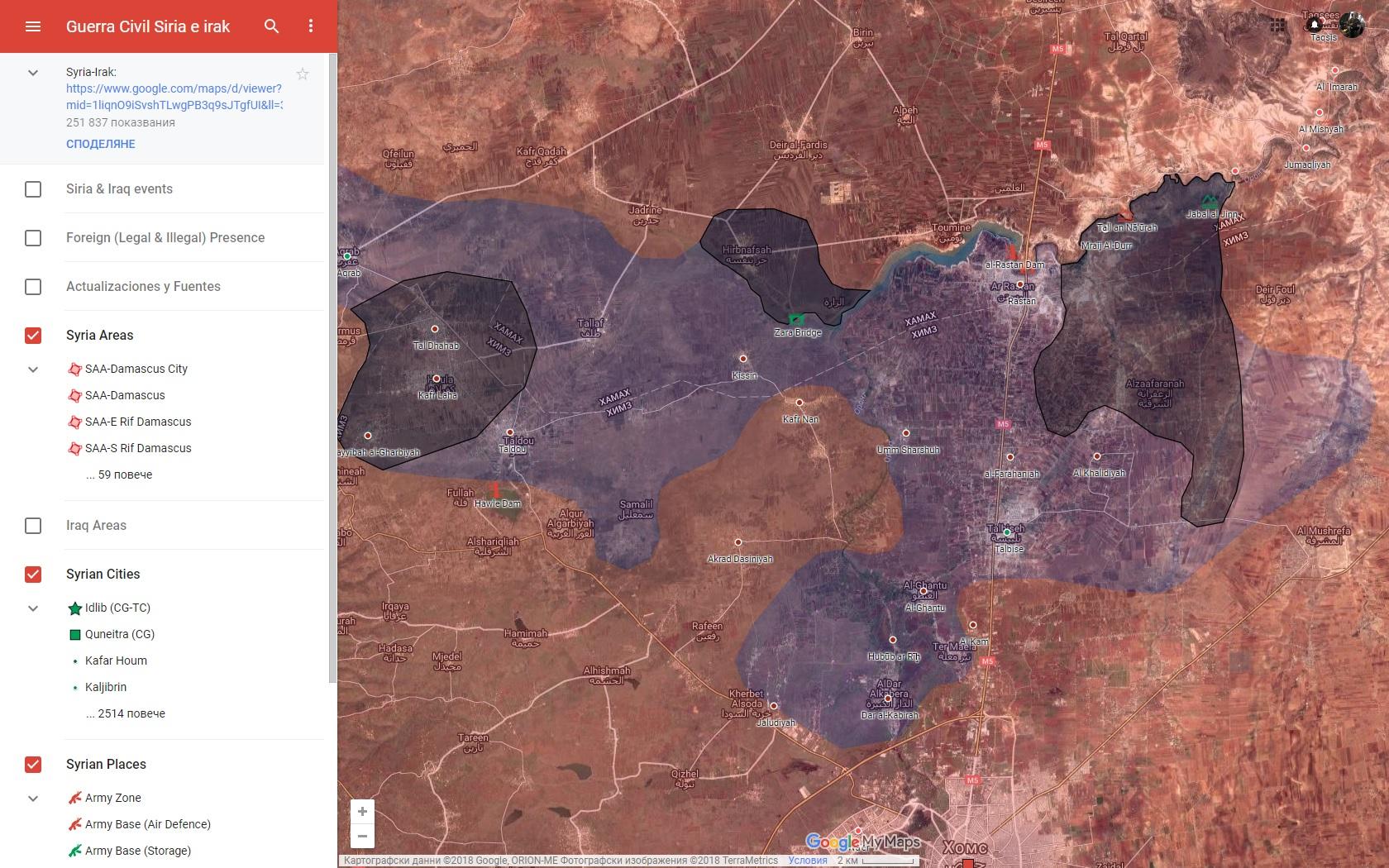Star this map as favorite
Viewport: 1389px width, 868px height.
pos(303,74)
